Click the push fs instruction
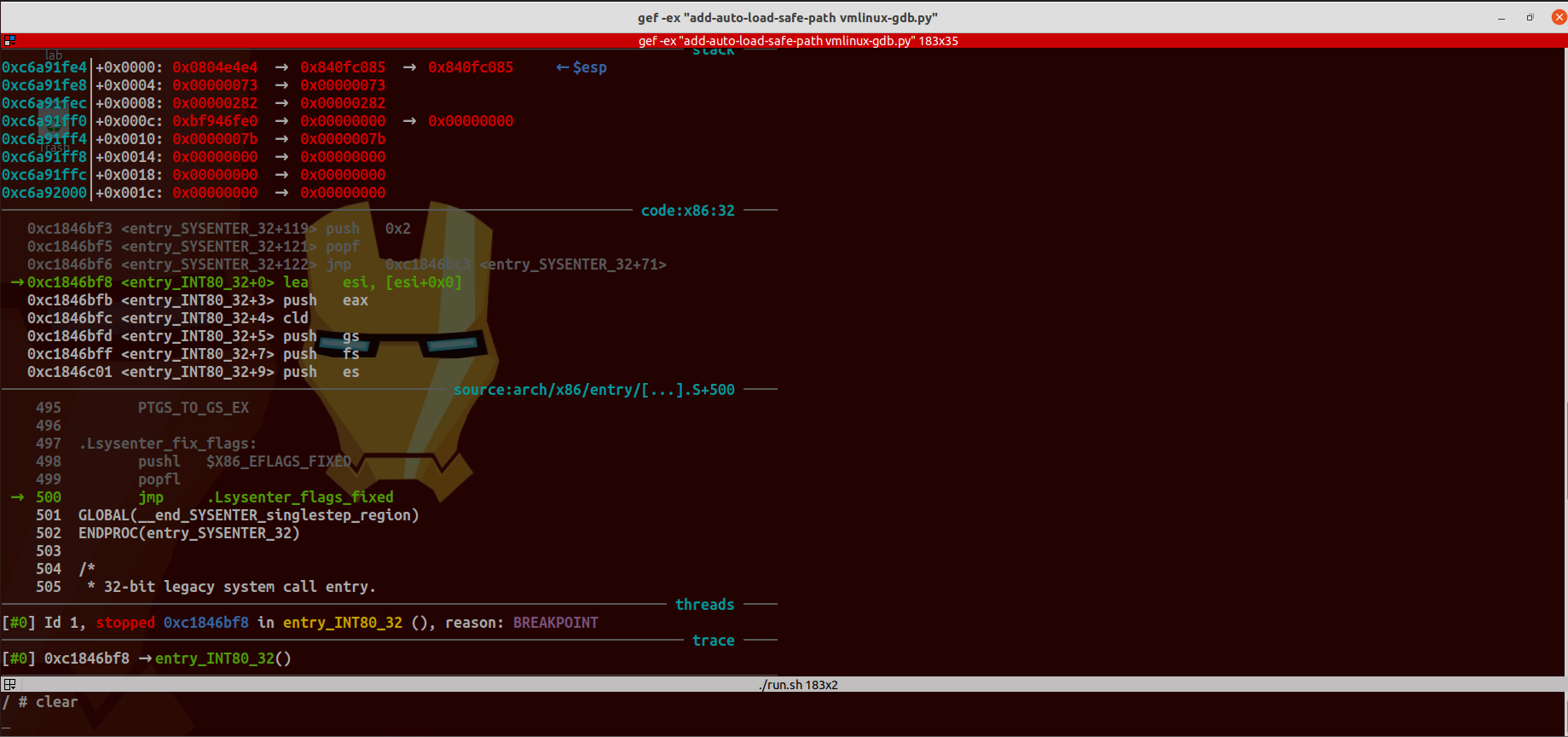1568x737 pixels. tap(194, 354)
